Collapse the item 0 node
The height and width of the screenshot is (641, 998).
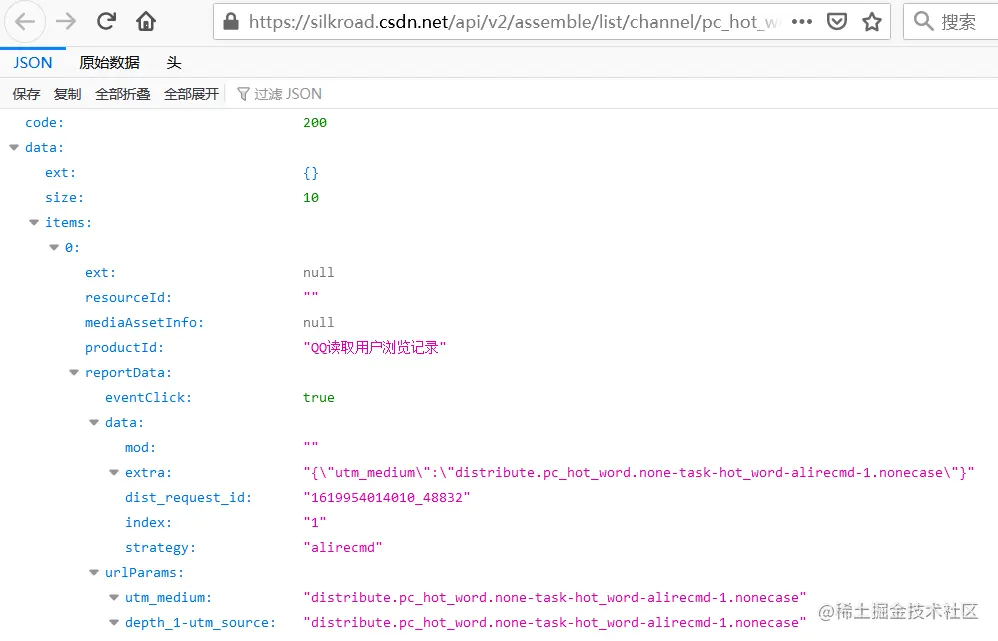54,247
